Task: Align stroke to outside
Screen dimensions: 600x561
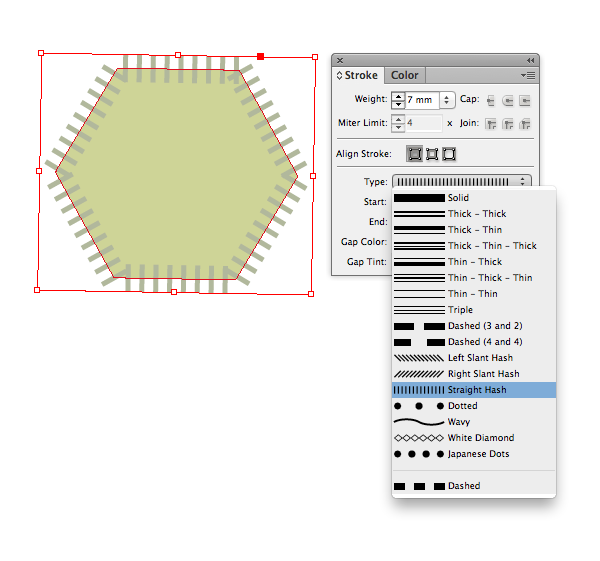Action: pos(449,154)
